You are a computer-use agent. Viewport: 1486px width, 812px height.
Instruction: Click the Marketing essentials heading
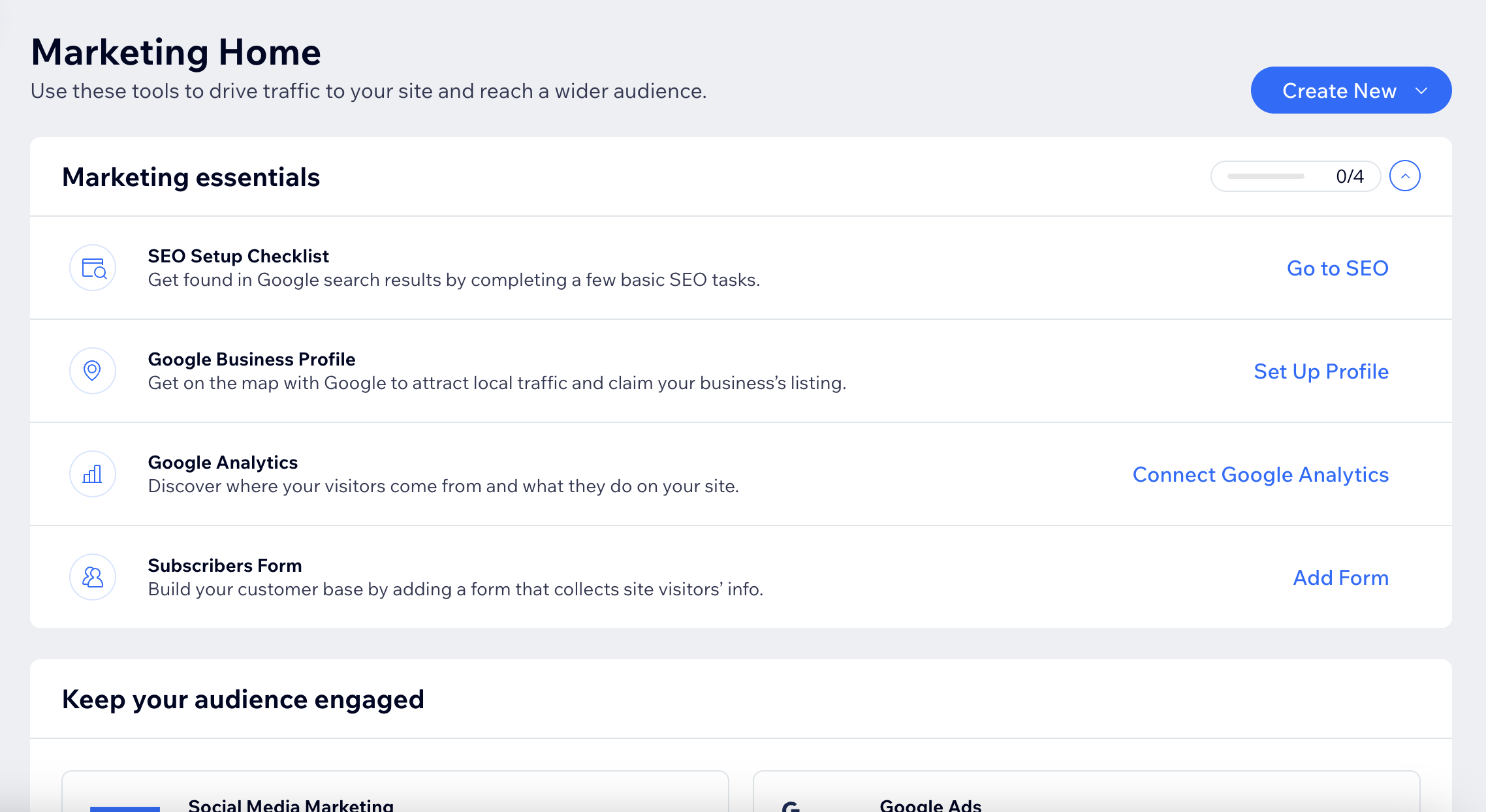point(191,177)
